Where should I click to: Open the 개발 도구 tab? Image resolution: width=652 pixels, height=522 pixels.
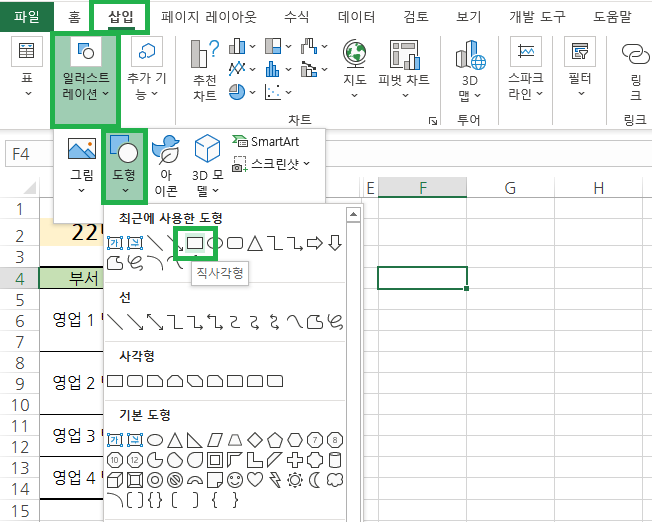[537, 17]
